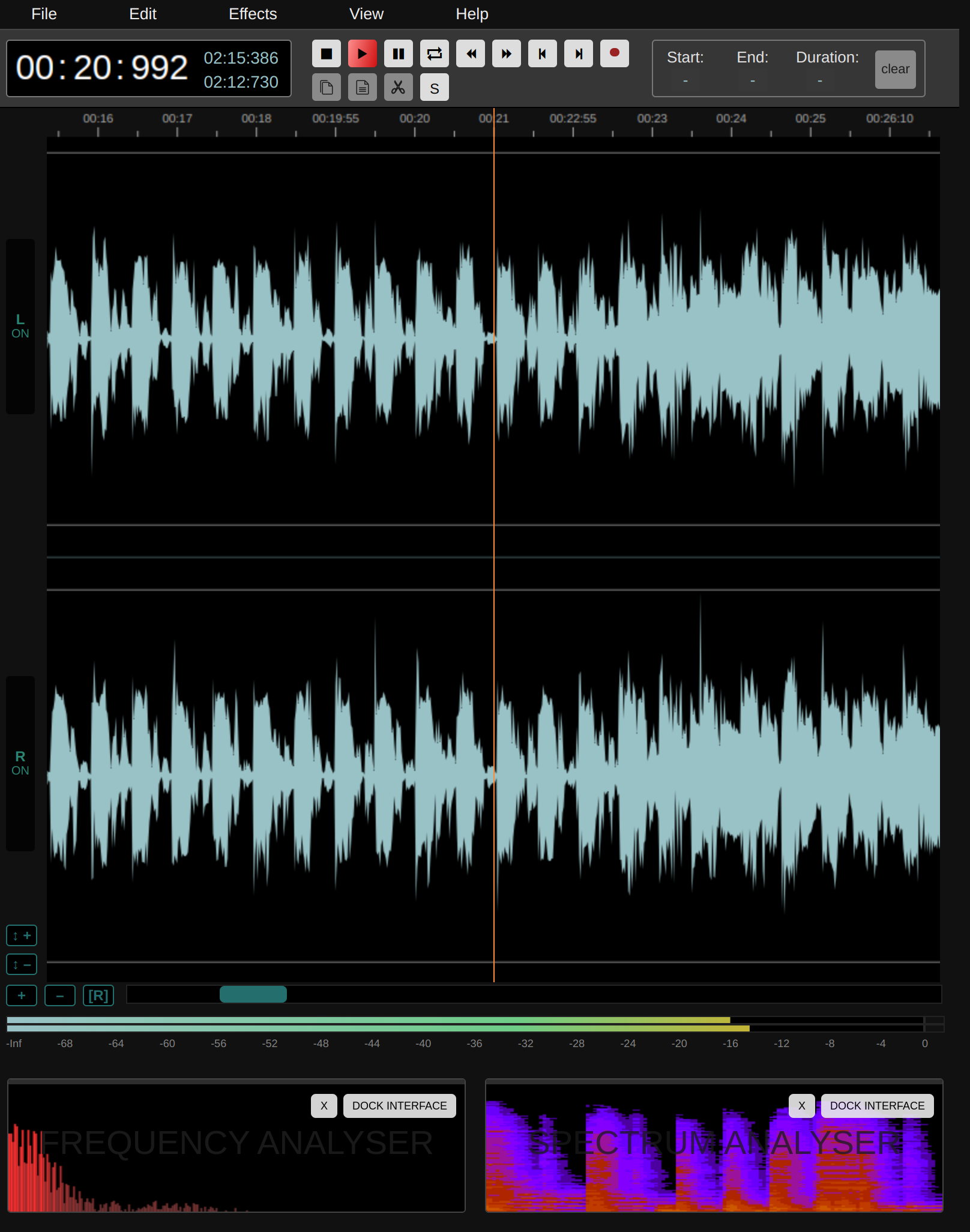Increase vertical zoom of waveform
The width and height of the screenshot is (970, 1232).
22,935
